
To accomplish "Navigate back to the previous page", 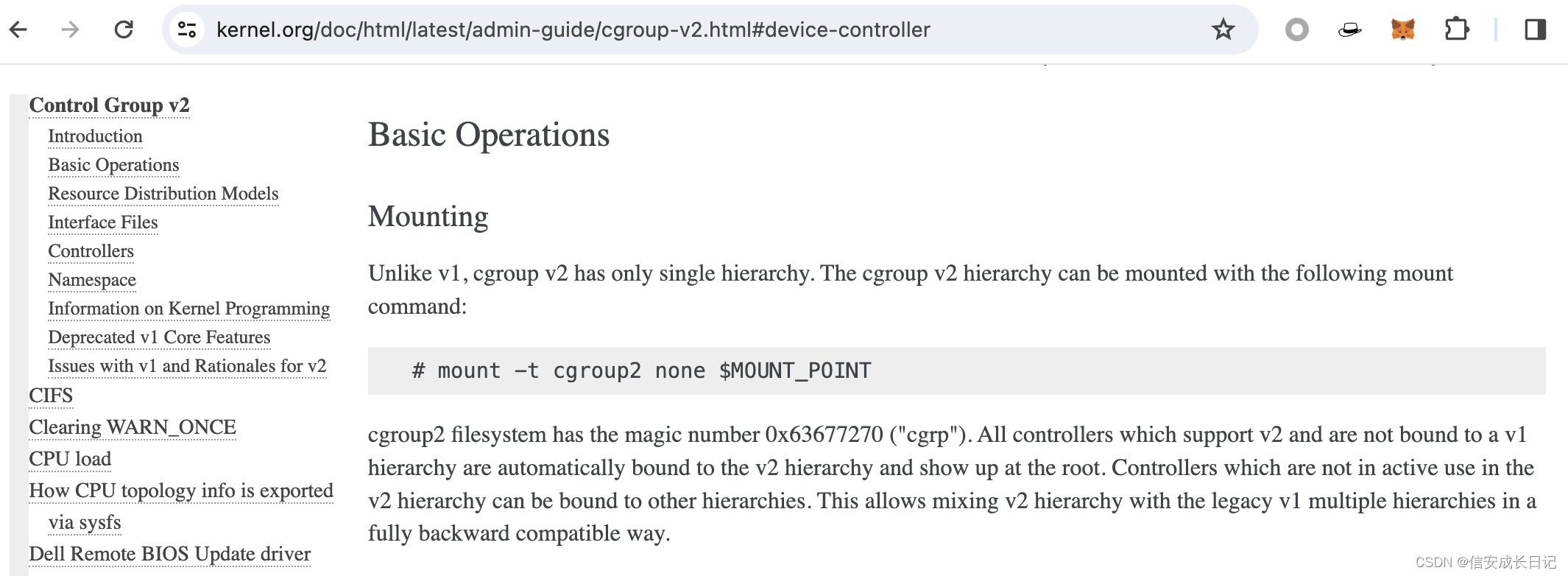I will 18,29.
